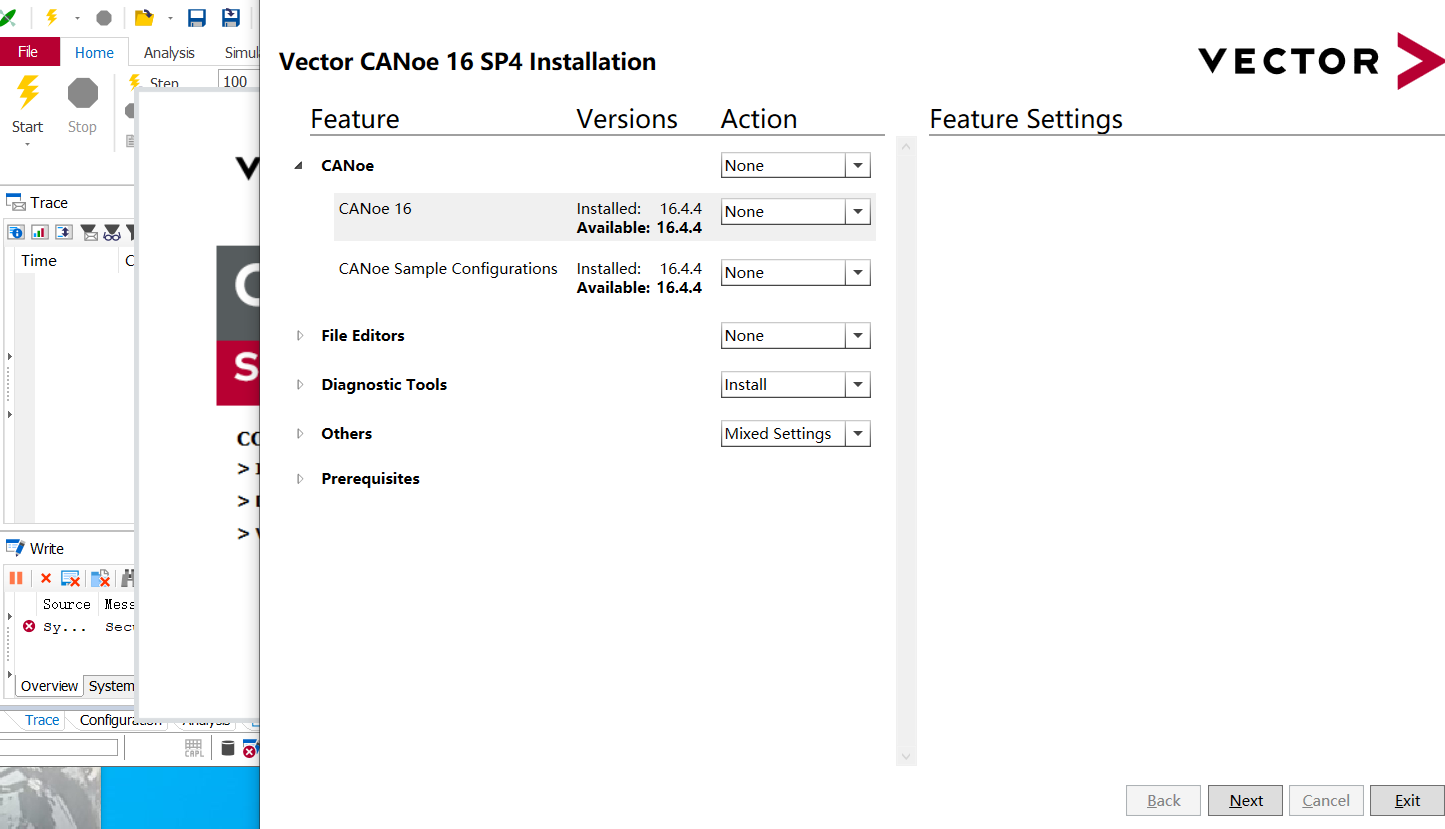Viewport: 1445px width, 829px height.
Task: Click the red X delete icon in Write toolbar
Action: pyautogui.click(x=46, y=578)
